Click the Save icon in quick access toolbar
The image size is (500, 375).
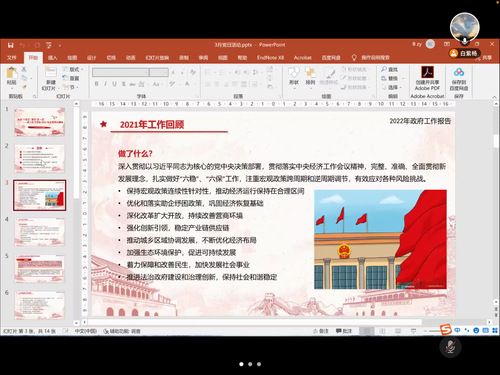(11, 45)
